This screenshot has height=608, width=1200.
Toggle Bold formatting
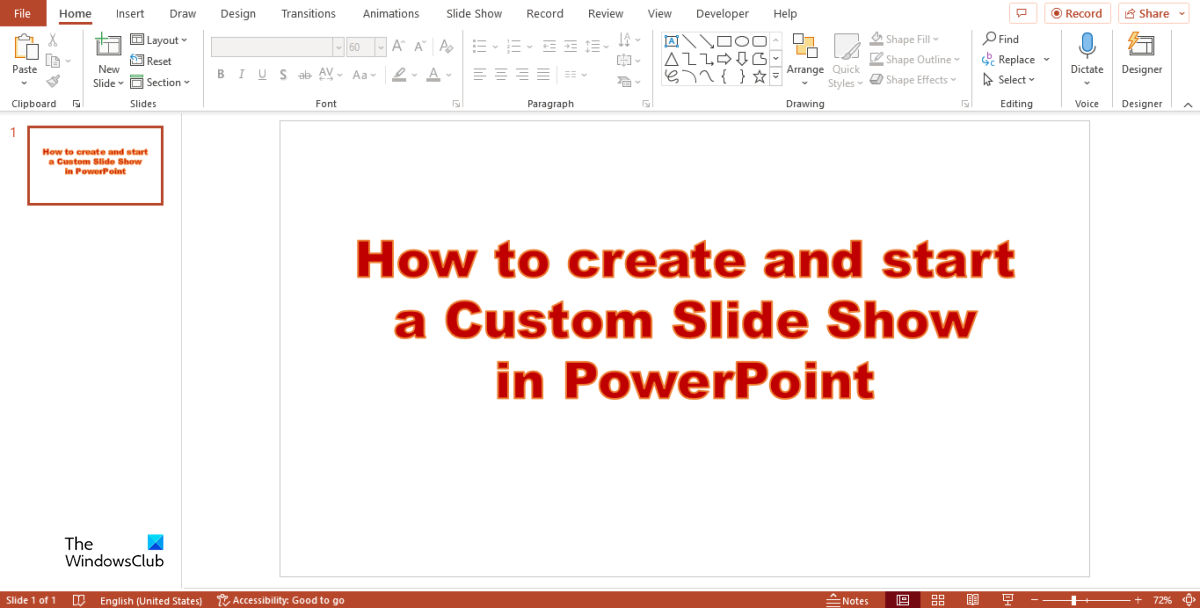pos(220,75)
